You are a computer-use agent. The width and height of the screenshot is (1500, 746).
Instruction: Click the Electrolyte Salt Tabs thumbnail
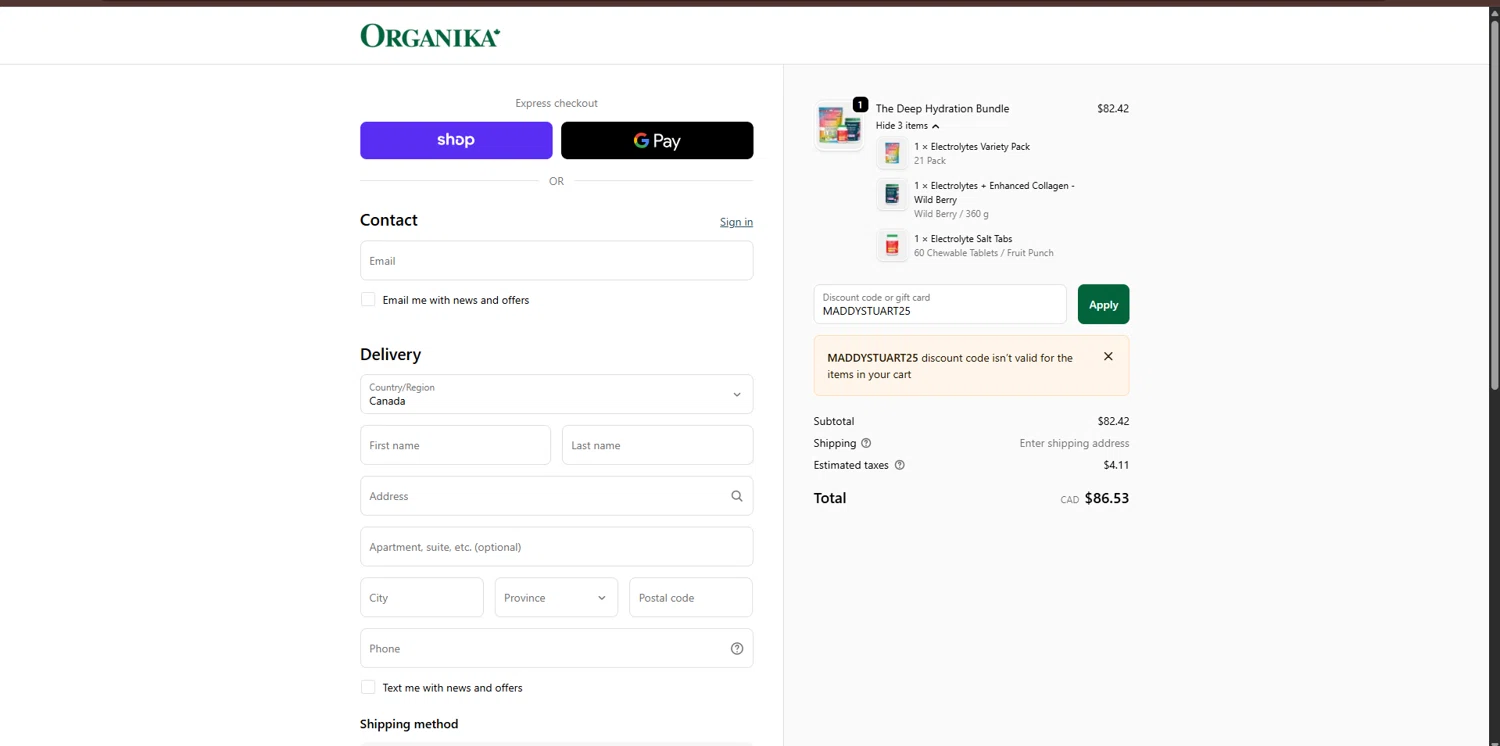[x=892, y=245]
